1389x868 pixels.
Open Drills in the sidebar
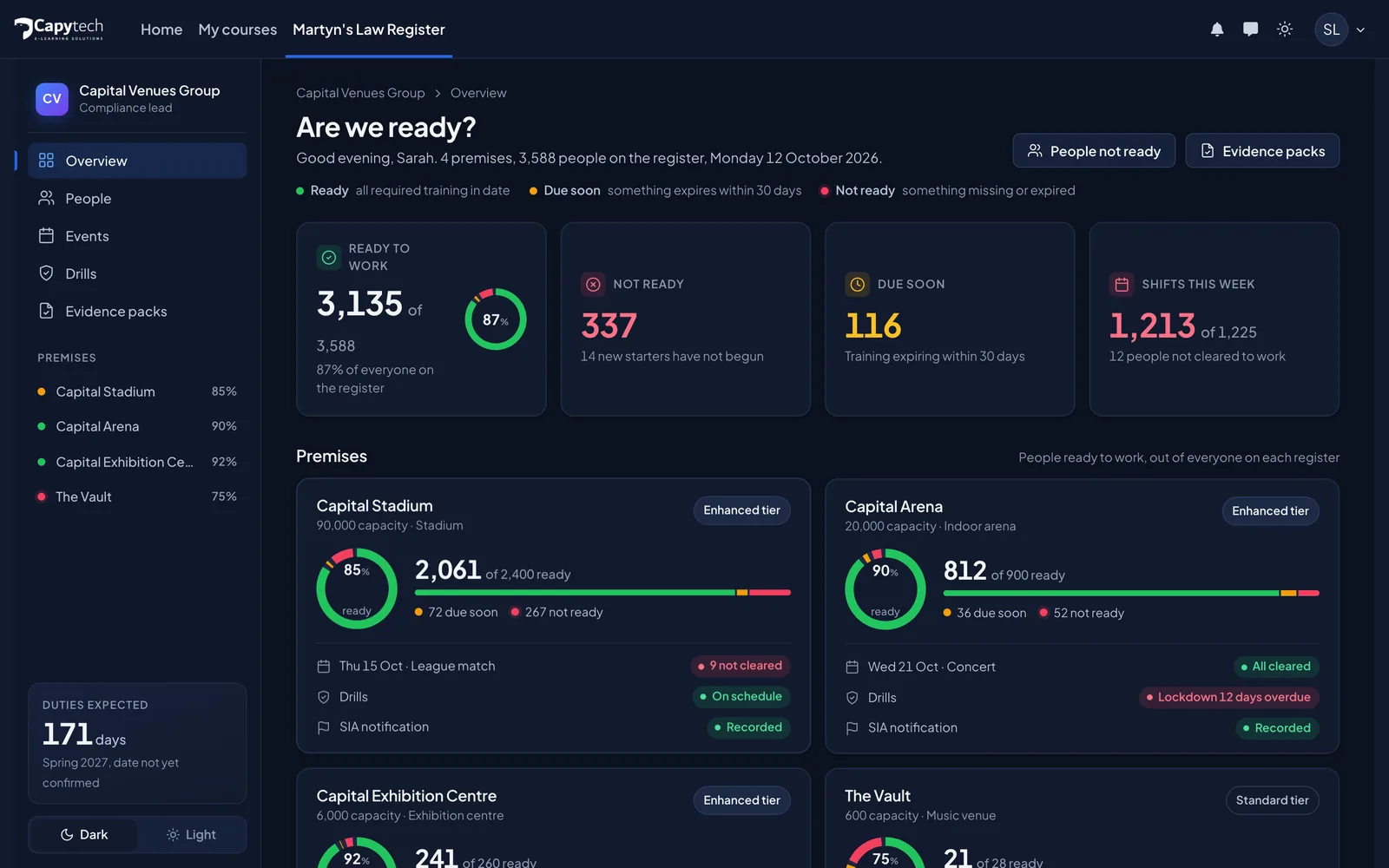137,273
